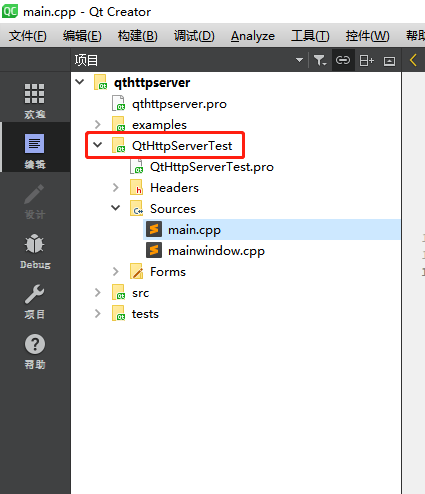This screenshot has height=494, width=425.
Task: Click the 项目 panel title
Action: tap(86, 60)
